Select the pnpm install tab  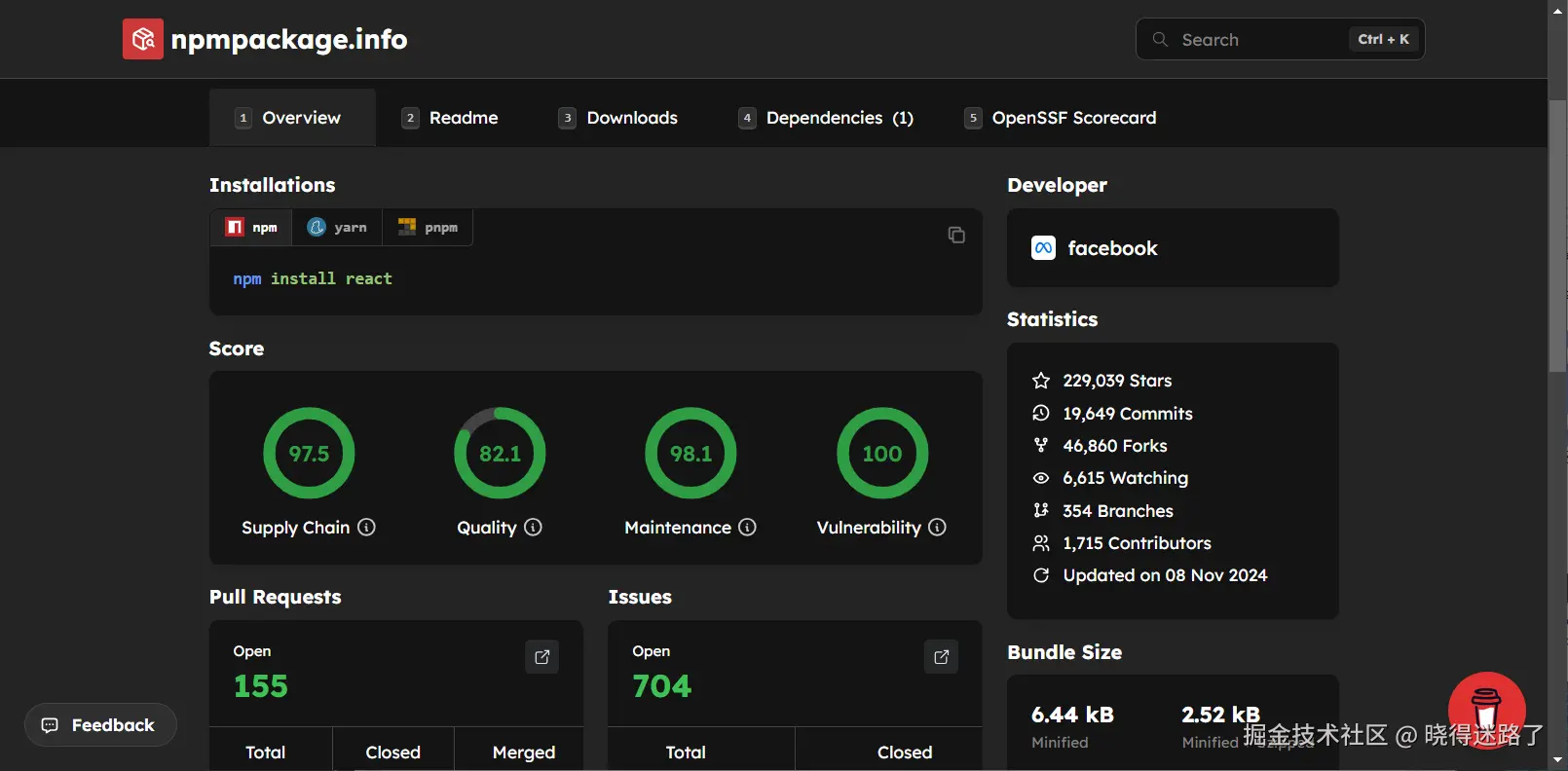coord(428,227)
